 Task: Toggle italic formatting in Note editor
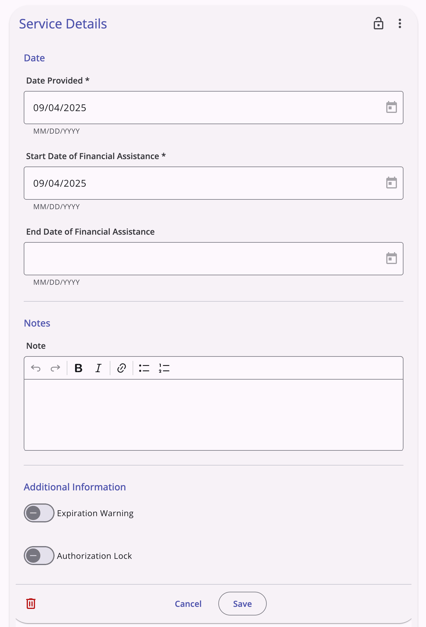[98, 368]
